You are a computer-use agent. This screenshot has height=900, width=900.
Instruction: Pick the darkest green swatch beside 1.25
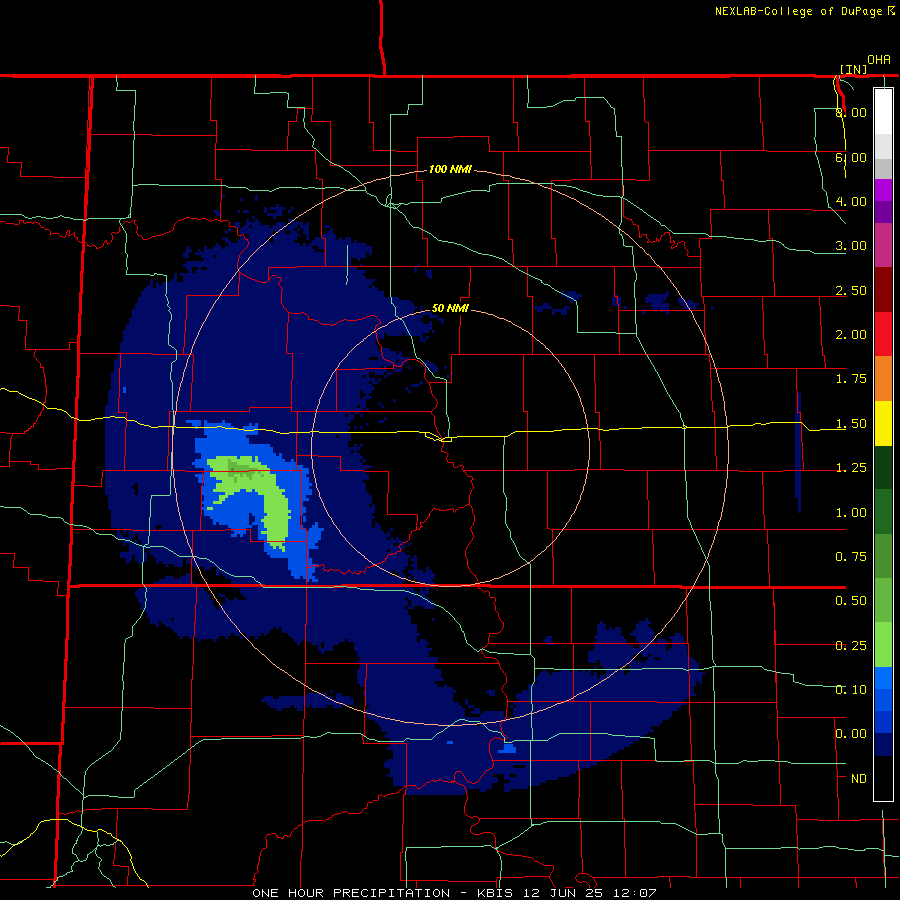point(883,468)
